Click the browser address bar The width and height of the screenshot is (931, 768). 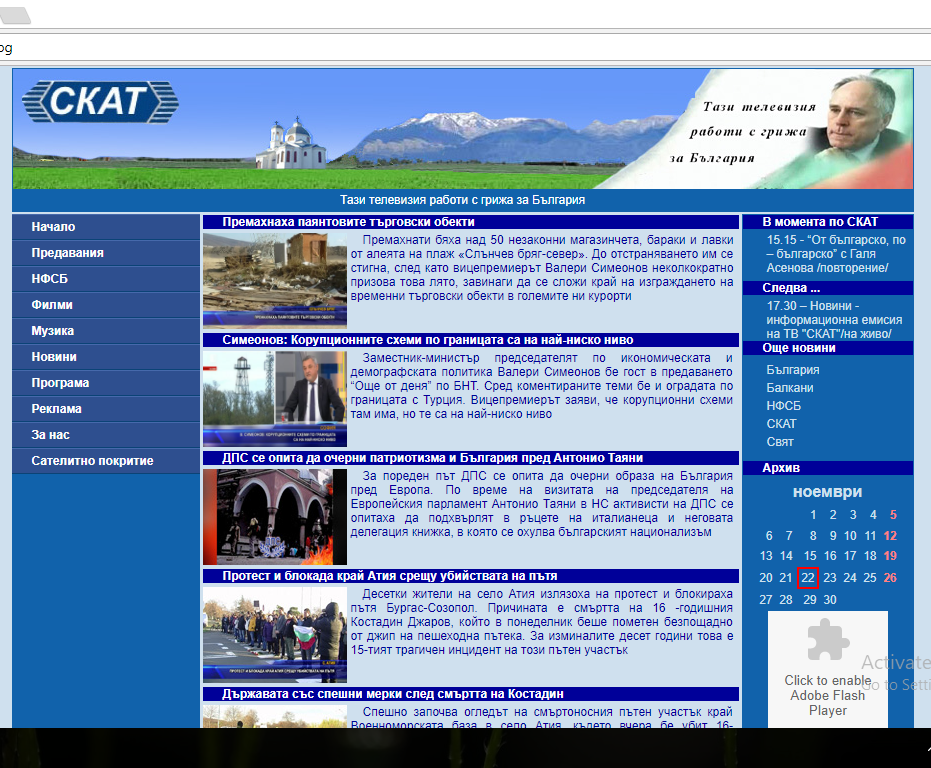point(466,48)
